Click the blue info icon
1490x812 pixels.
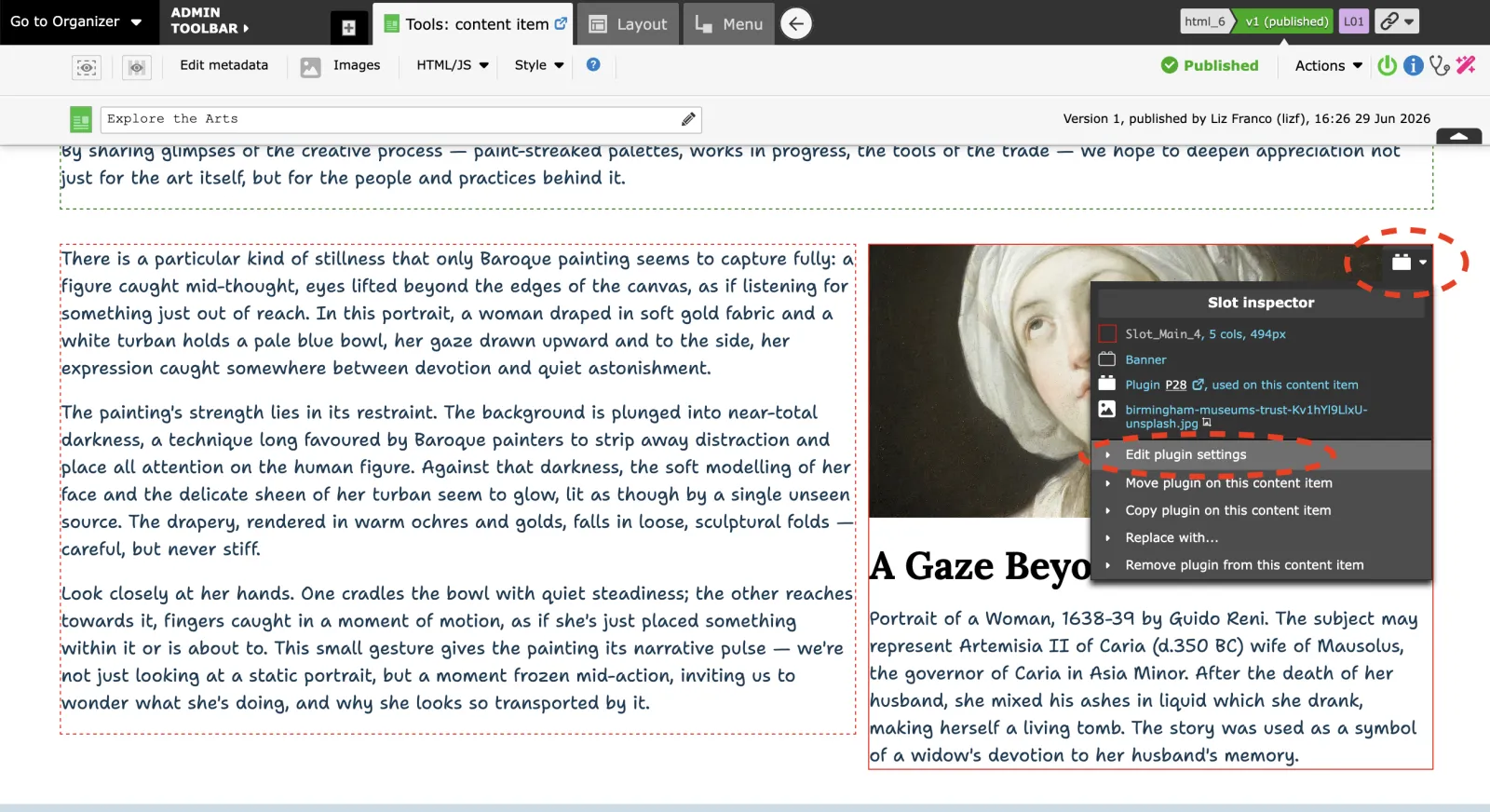(1414, 65)
